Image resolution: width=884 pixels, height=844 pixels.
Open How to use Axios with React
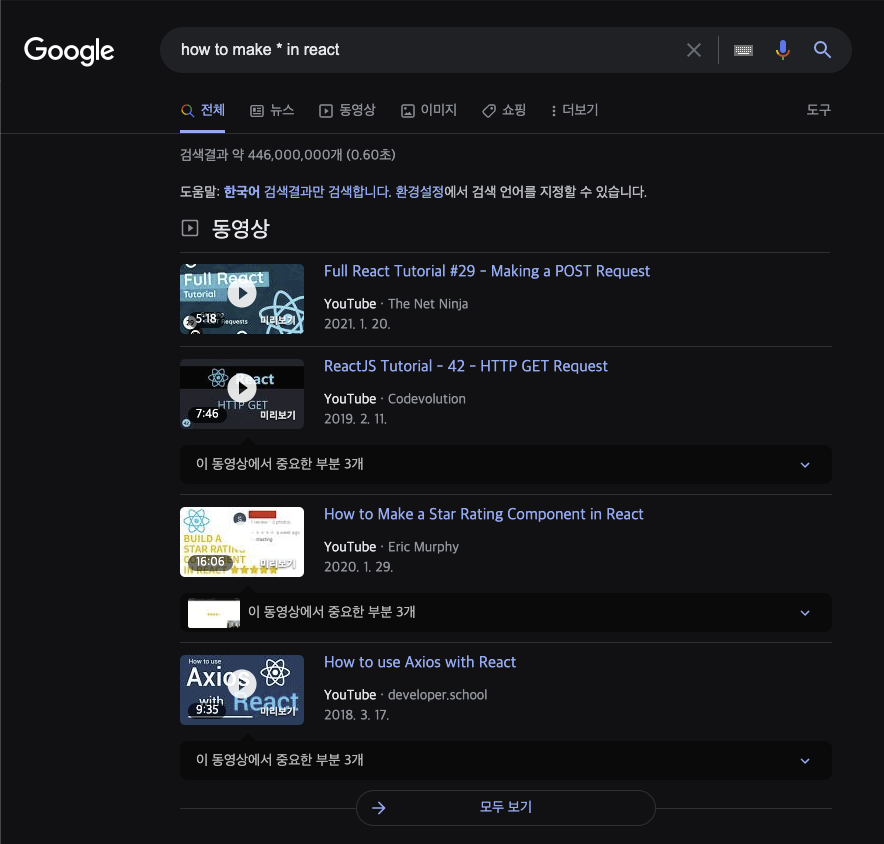tap(420, 662)
